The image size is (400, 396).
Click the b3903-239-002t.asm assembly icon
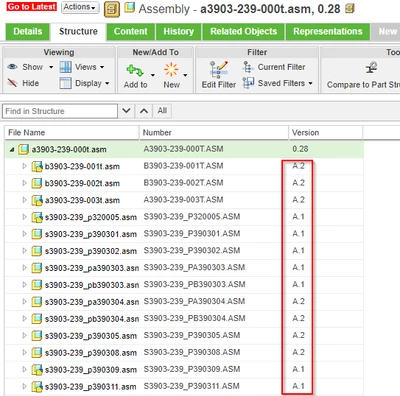click(x=37, y=183)
